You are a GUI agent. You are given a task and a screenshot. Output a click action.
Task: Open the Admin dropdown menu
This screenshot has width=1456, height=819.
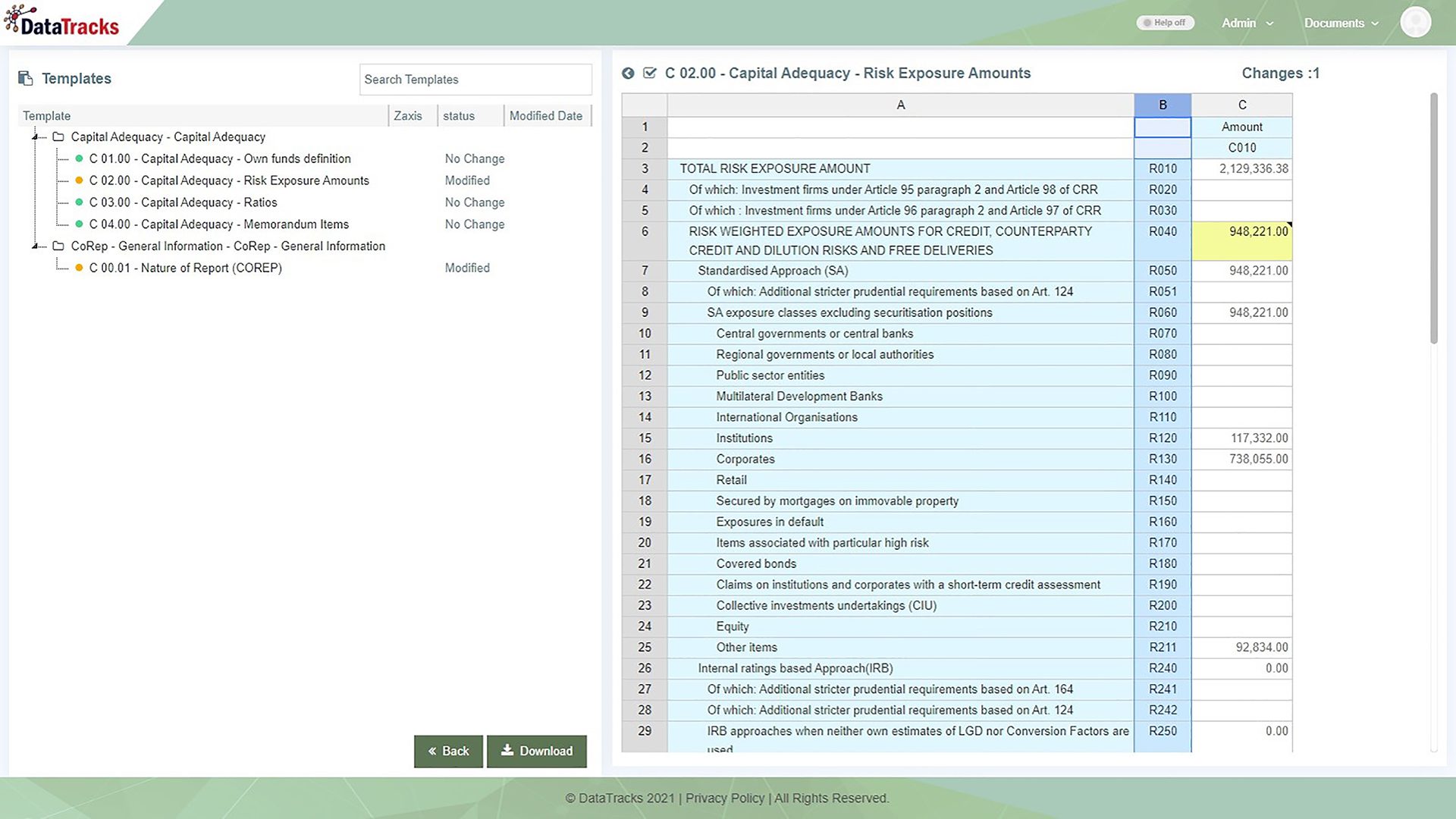(1247, 23)
